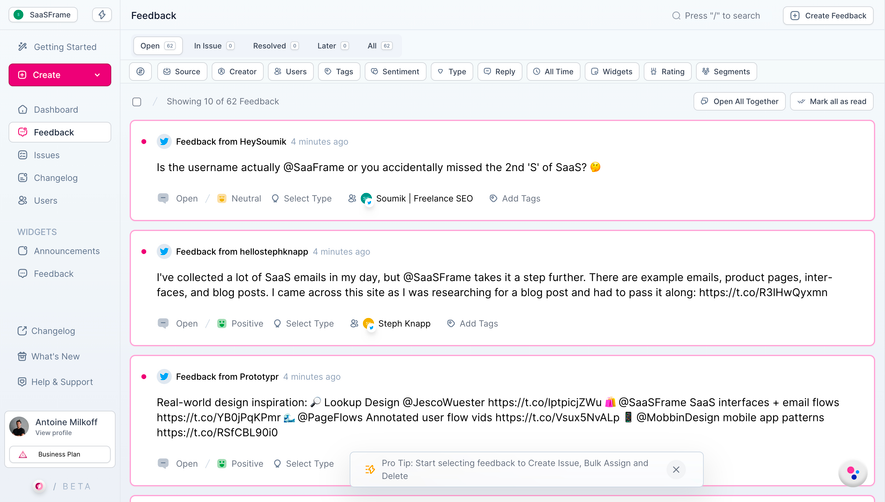Open Getting Started in sidebar
This screenshot has height=502, width=885.
[57, 47]
